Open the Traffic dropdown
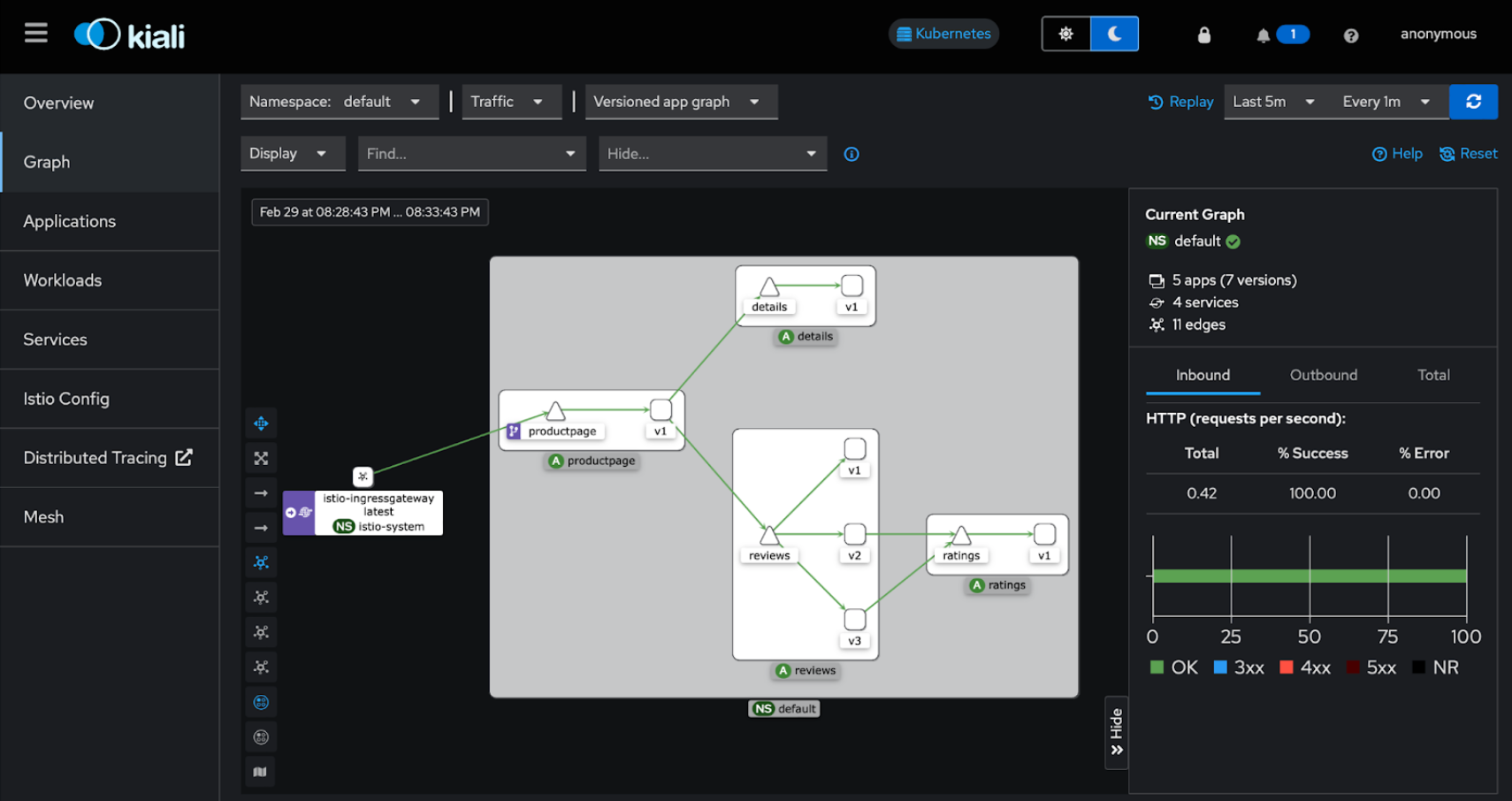Image resolution: width=1512 pixels, height=801 pixels. pyautogui.click(x=512, y=102)
